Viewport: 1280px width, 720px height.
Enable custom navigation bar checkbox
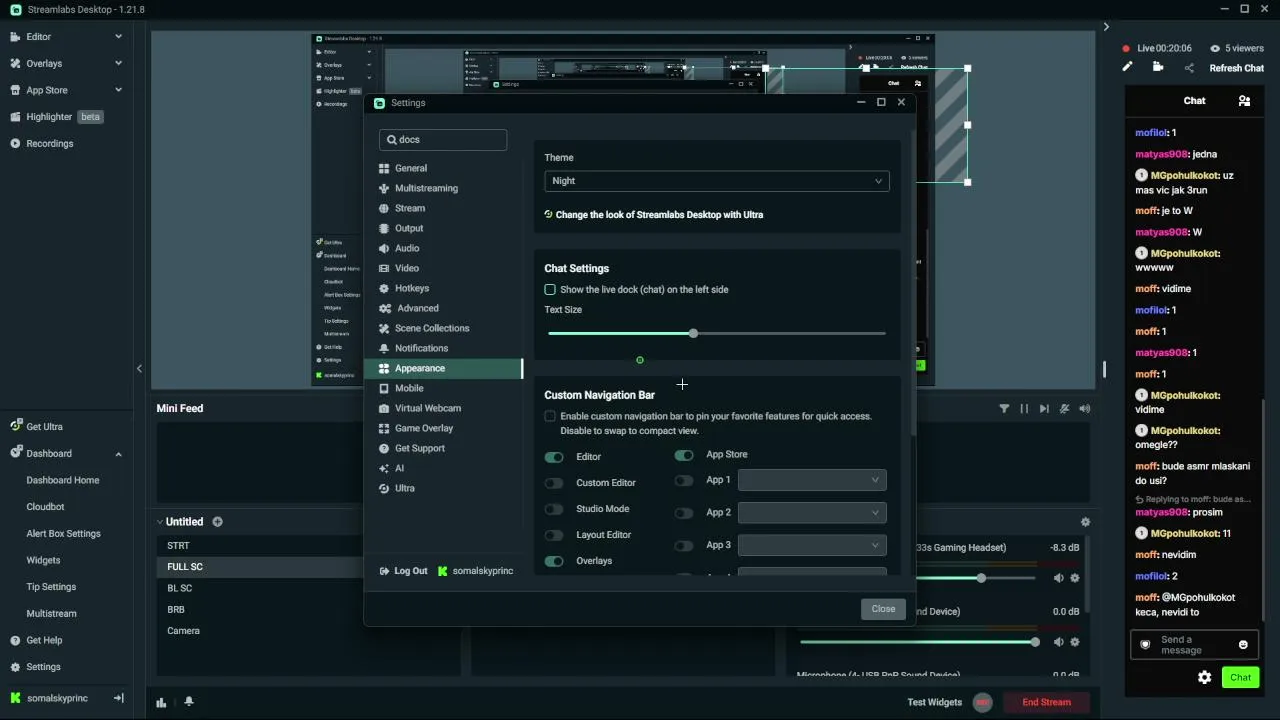pyautogui.click(x=550, y=416)
